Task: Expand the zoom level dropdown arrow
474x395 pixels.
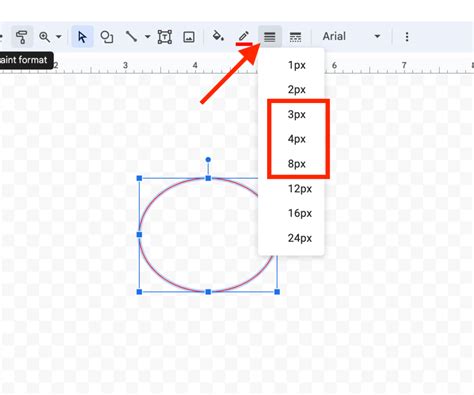Action: 59,36
